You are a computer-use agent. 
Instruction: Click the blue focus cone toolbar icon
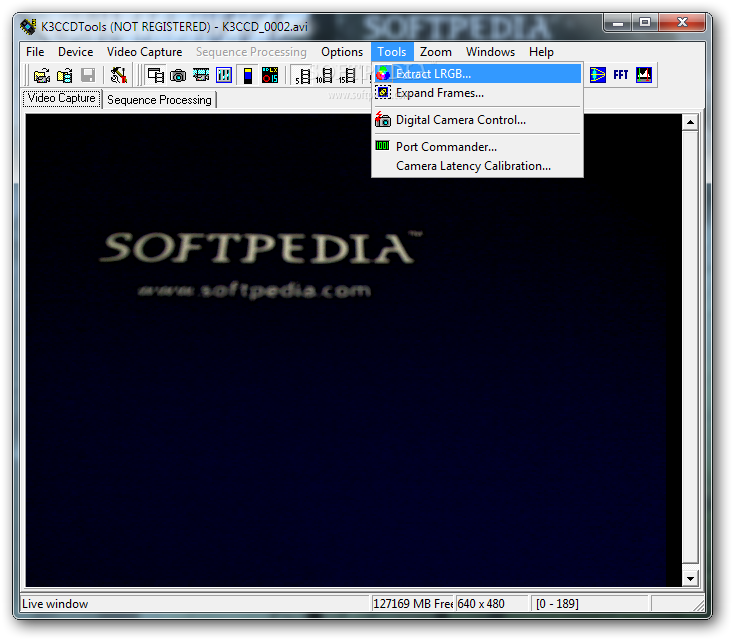coord(597,75)
